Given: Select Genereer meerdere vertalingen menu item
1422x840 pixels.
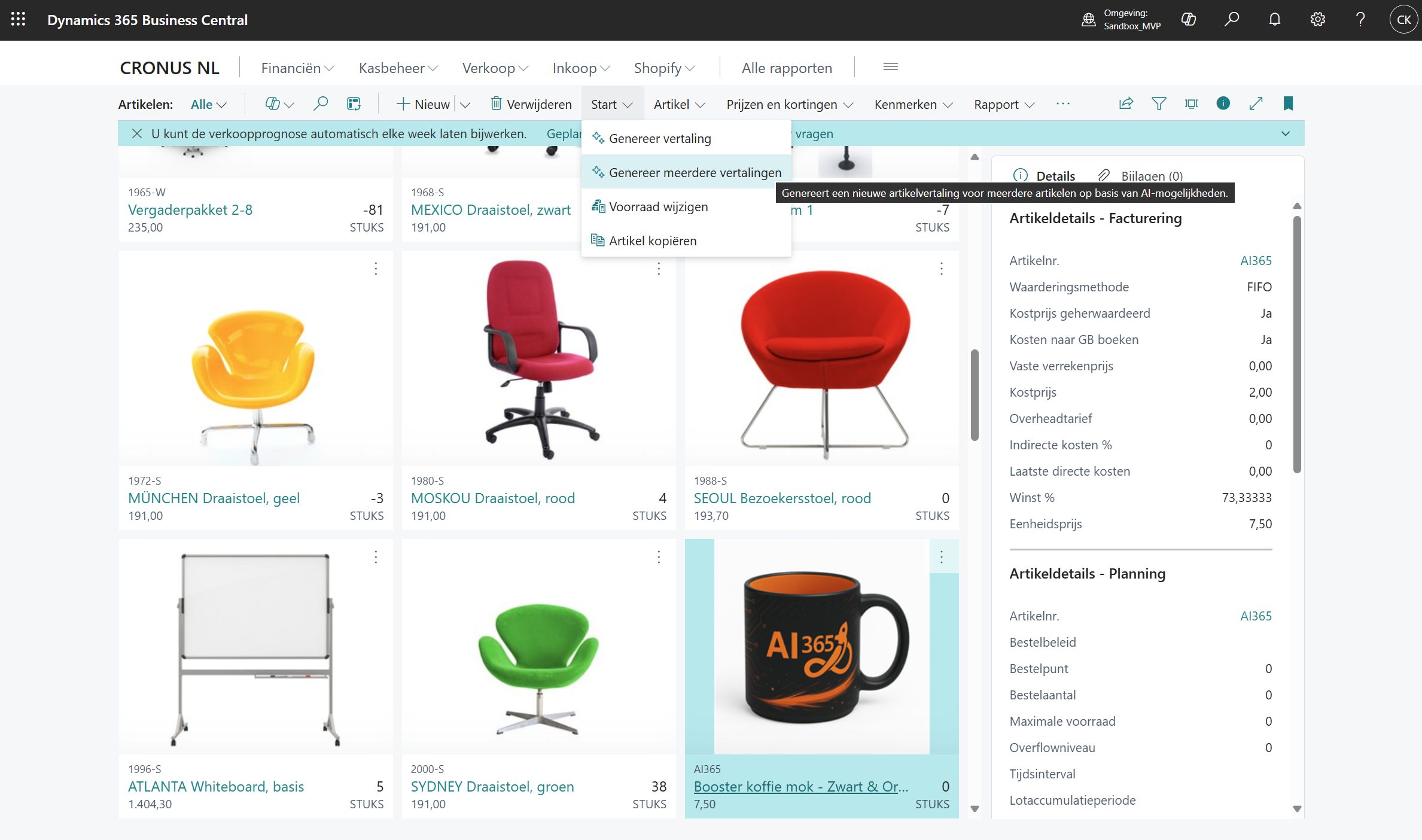Looking at the screenshot, I should coord(694,173).
